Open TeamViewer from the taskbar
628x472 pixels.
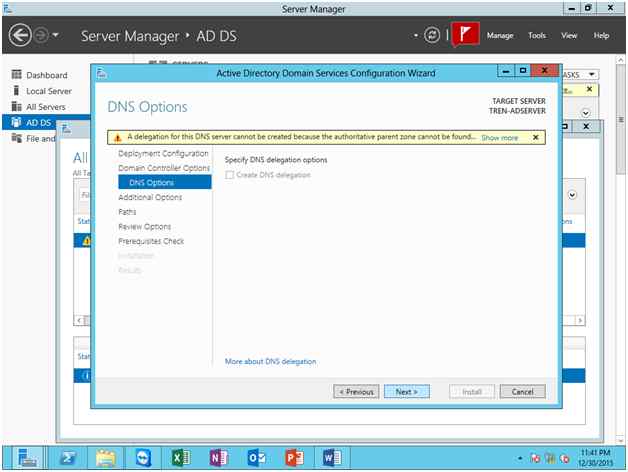pyautogui.click(x=143, y=458)
